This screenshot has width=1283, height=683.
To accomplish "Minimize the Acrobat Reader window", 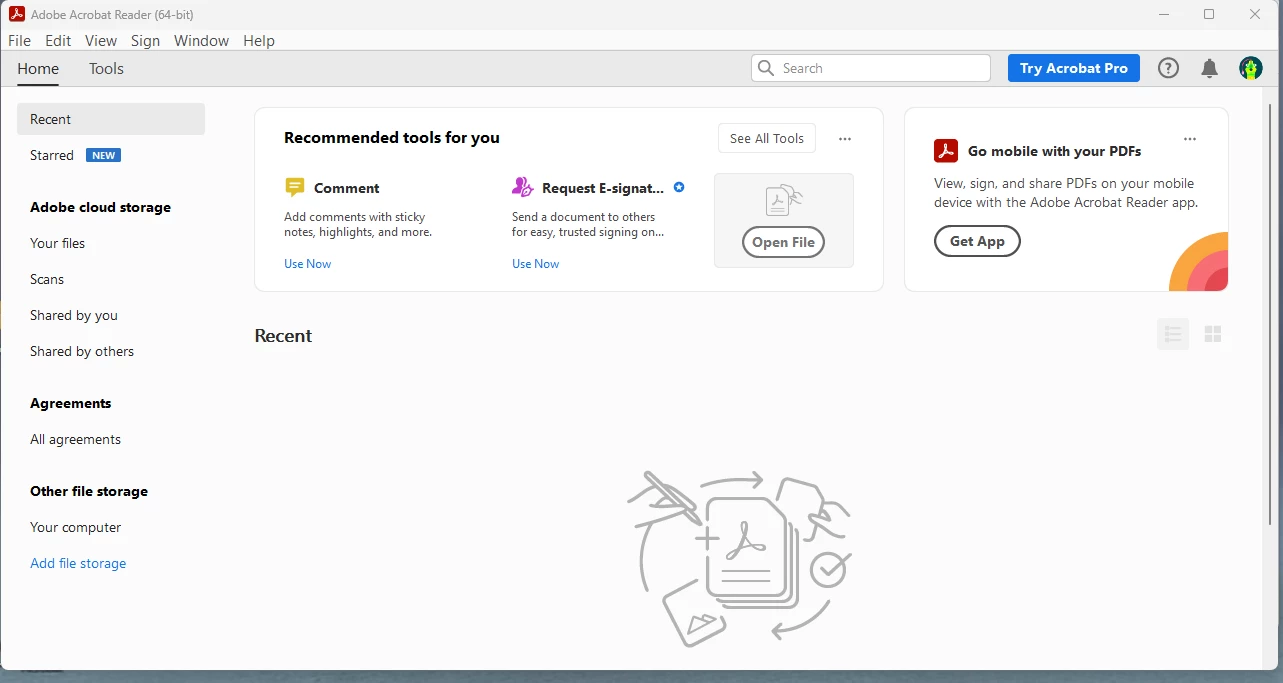I will tap(1163, 14).
